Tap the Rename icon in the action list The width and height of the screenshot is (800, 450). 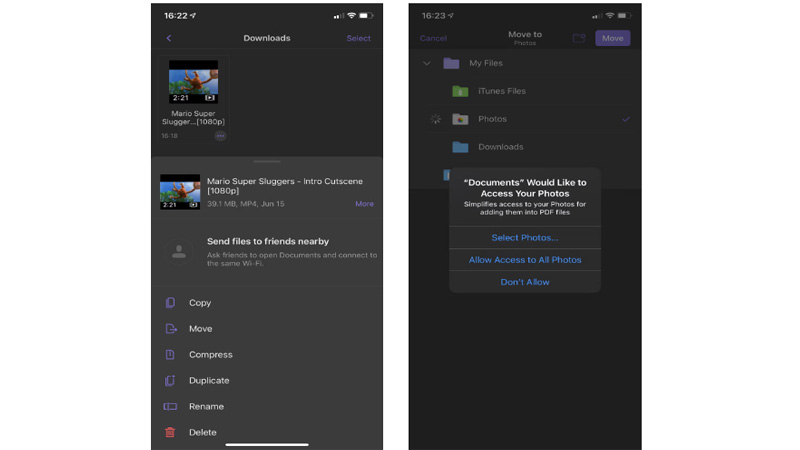point(170,407)
